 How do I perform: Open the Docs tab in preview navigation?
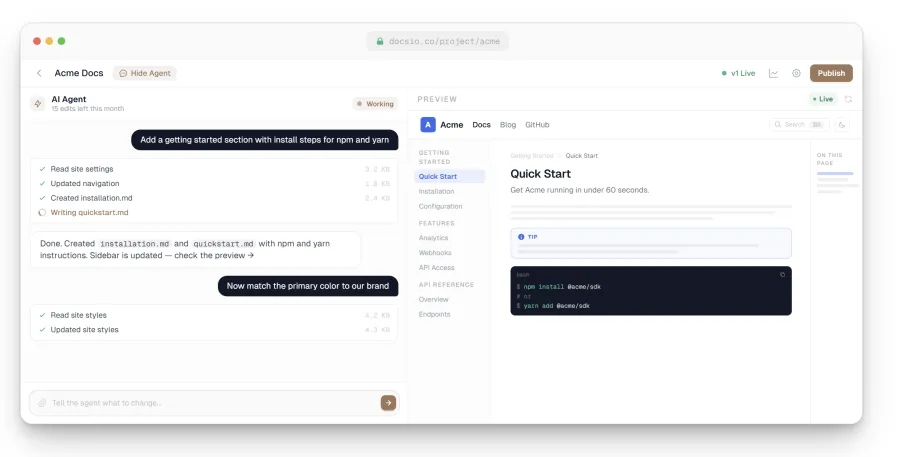pyautogui.click(x=481, y=125)
